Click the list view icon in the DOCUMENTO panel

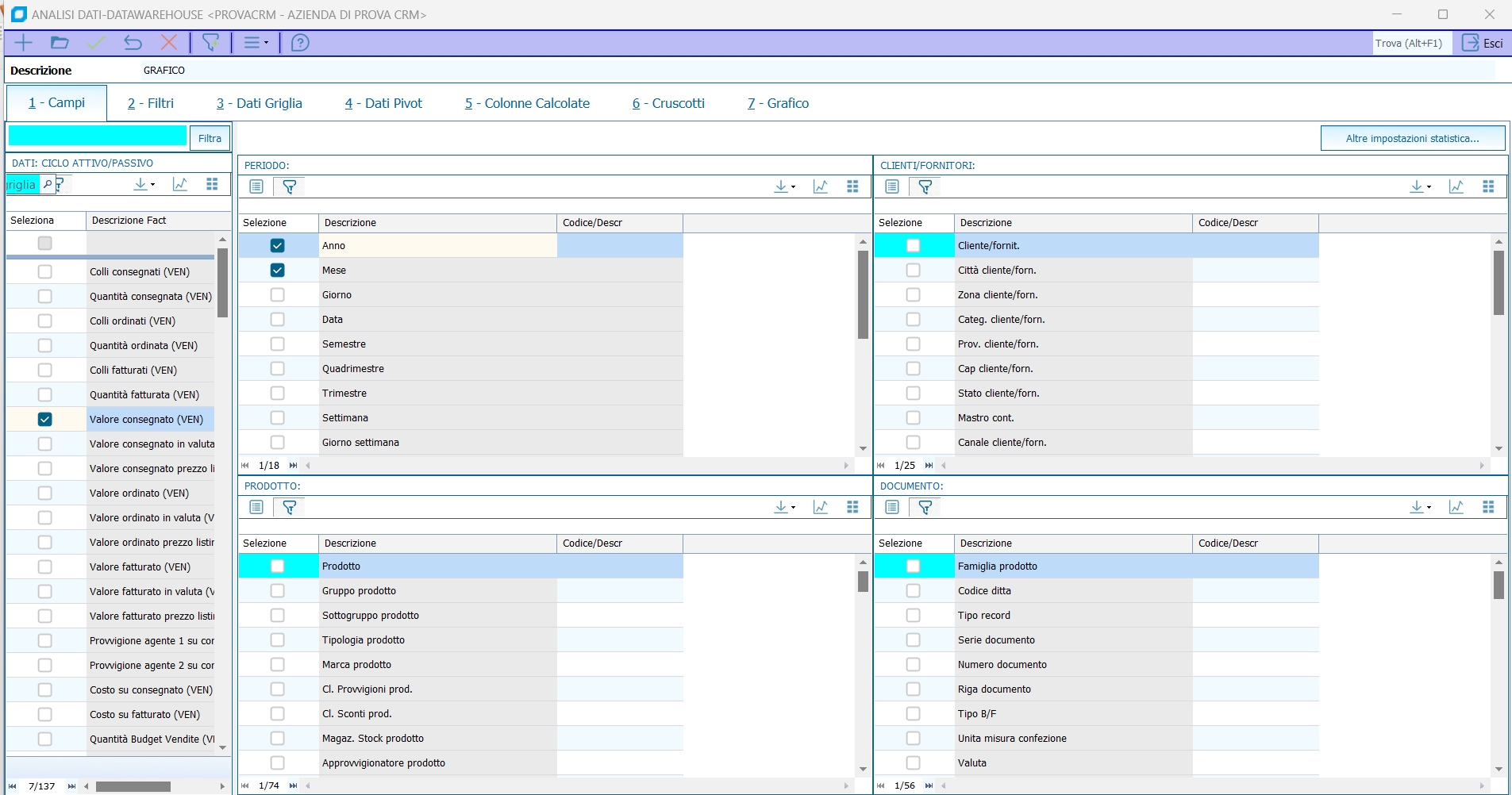(x=892, y=507)
